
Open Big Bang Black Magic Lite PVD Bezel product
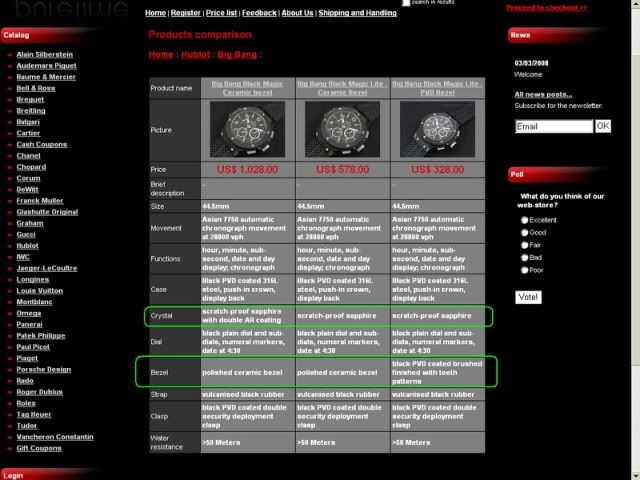click(x=438, y=88)
